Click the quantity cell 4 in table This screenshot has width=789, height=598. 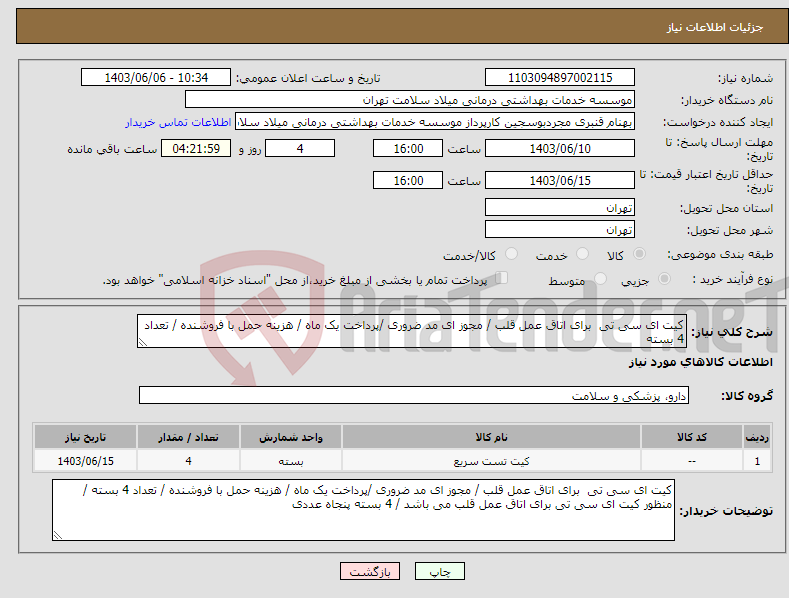(188, 461)
